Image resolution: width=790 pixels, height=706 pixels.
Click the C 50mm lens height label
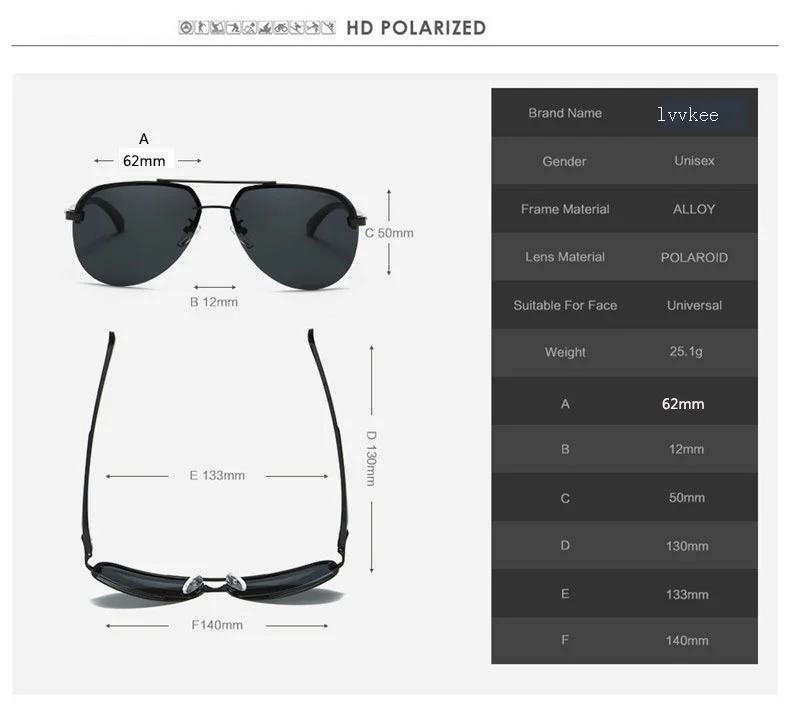389,233
